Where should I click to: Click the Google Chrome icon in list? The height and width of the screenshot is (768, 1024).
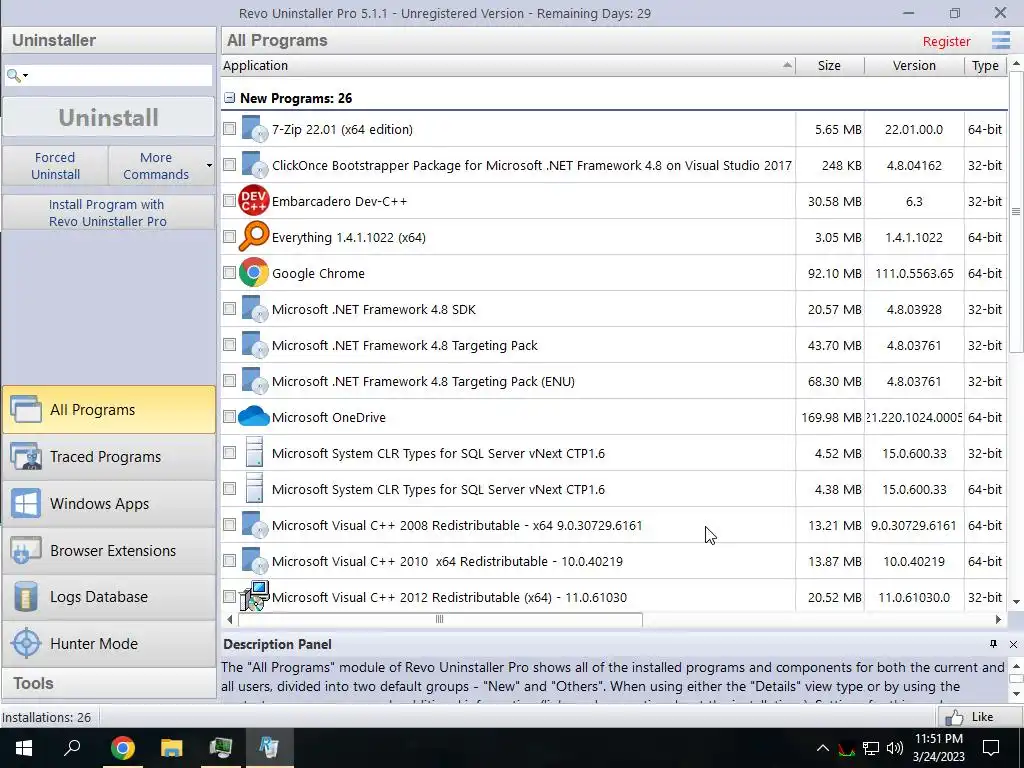pyautogui.click(x=254, y=273)
